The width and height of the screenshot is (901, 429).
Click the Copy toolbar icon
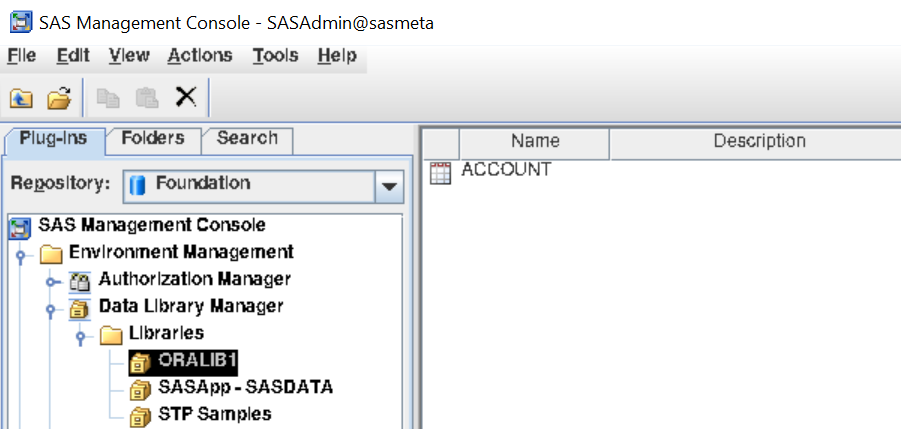(107, 98)
